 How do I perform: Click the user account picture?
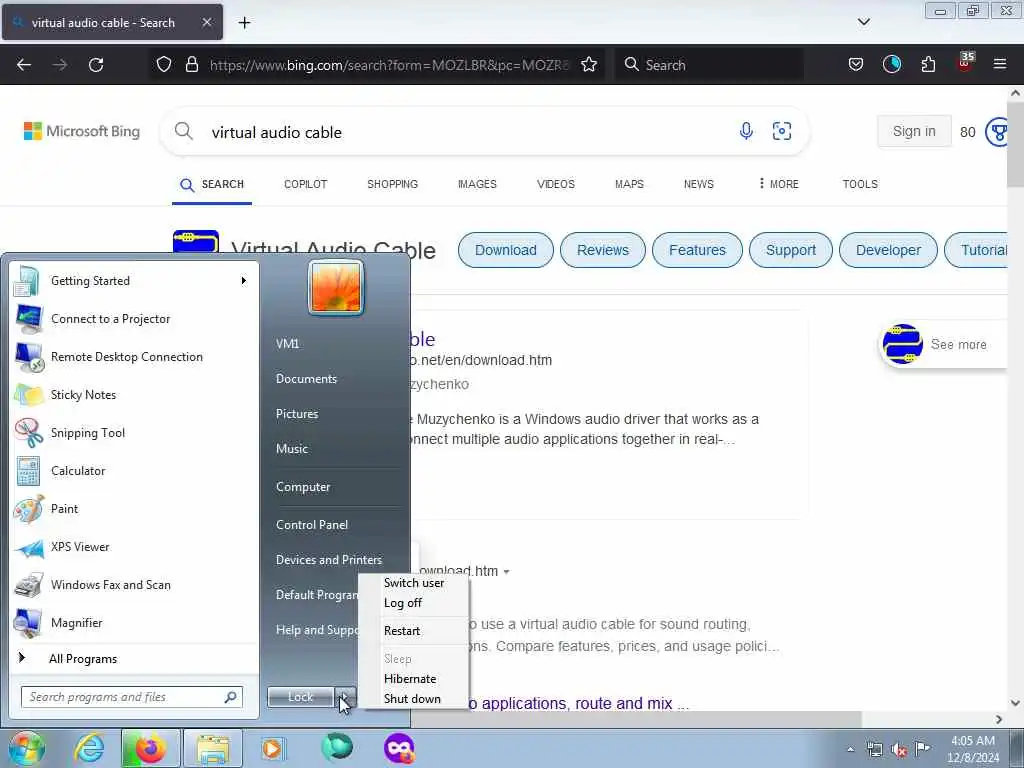[336, 287]
